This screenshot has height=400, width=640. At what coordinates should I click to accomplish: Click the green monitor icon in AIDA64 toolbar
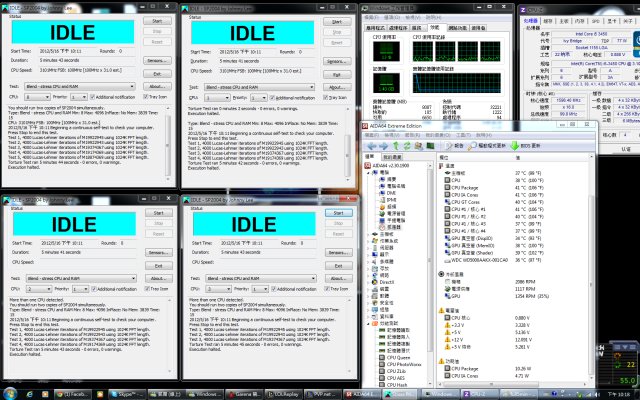click(430, 146)
